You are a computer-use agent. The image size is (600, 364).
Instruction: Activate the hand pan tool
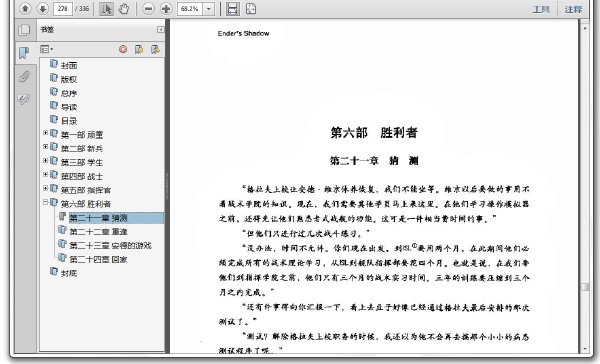click(x=124, y=8)
